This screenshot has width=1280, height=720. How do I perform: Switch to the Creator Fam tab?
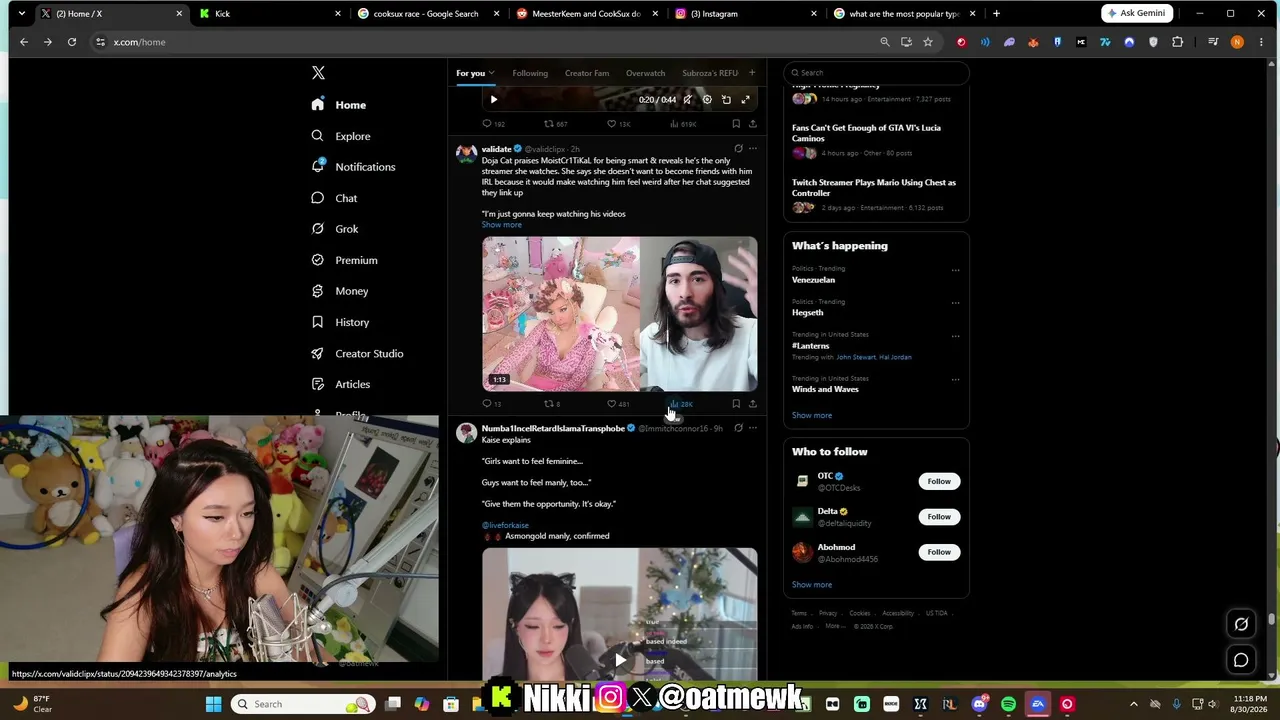(x=587, y=73)
